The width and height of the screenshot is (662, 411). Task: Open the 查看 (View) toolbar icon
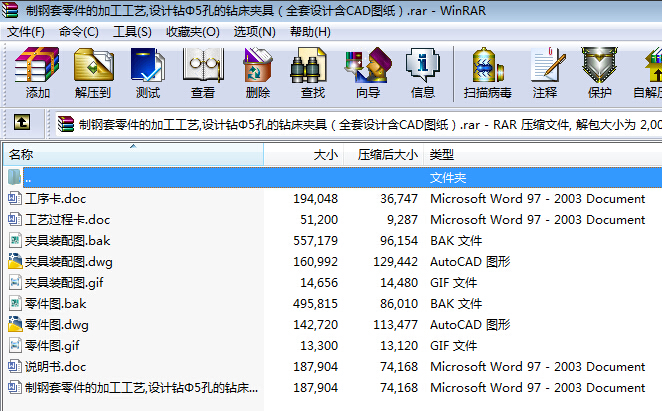(x=203, y=64)
